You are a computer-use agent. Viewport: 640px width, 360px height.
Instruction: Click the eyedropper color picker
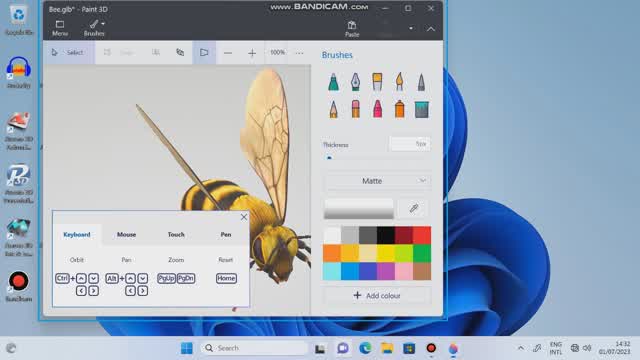(x=414, y=209)
